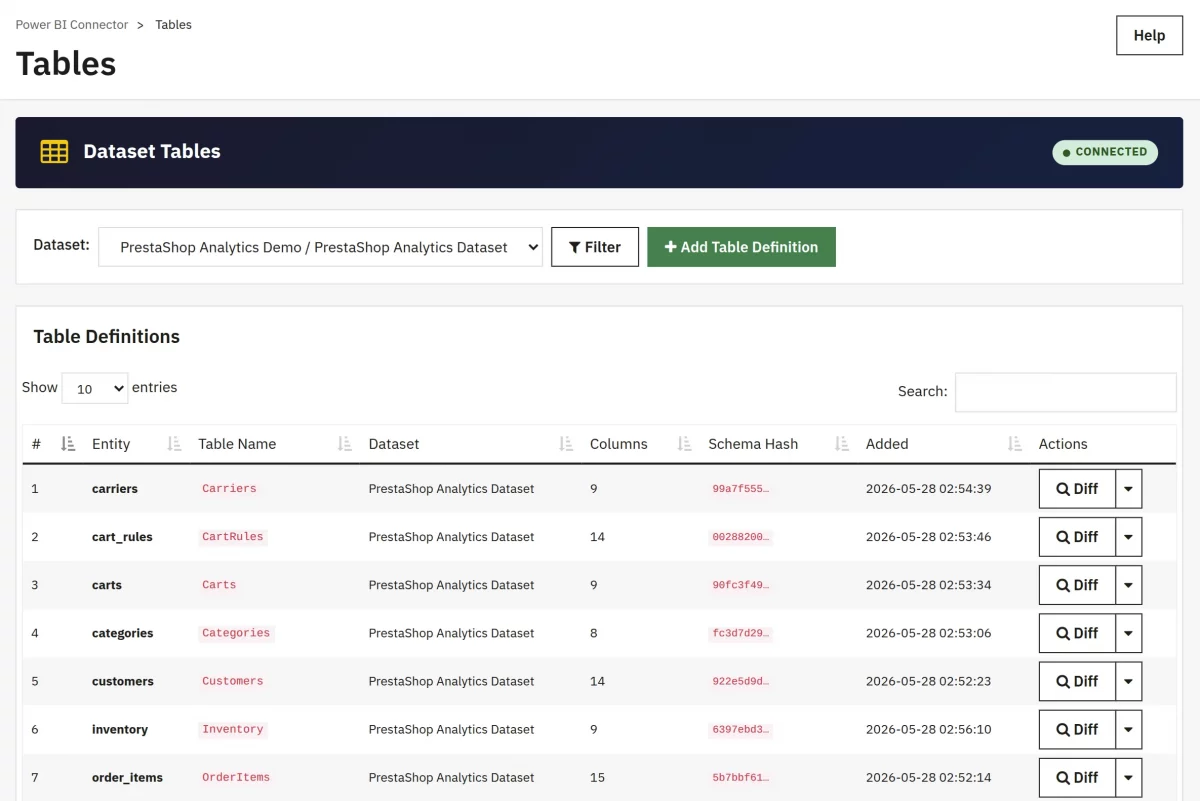Run Diff for the carts table
The height and width of the screenshot is (801, 1200).
tap(1077, 585)
